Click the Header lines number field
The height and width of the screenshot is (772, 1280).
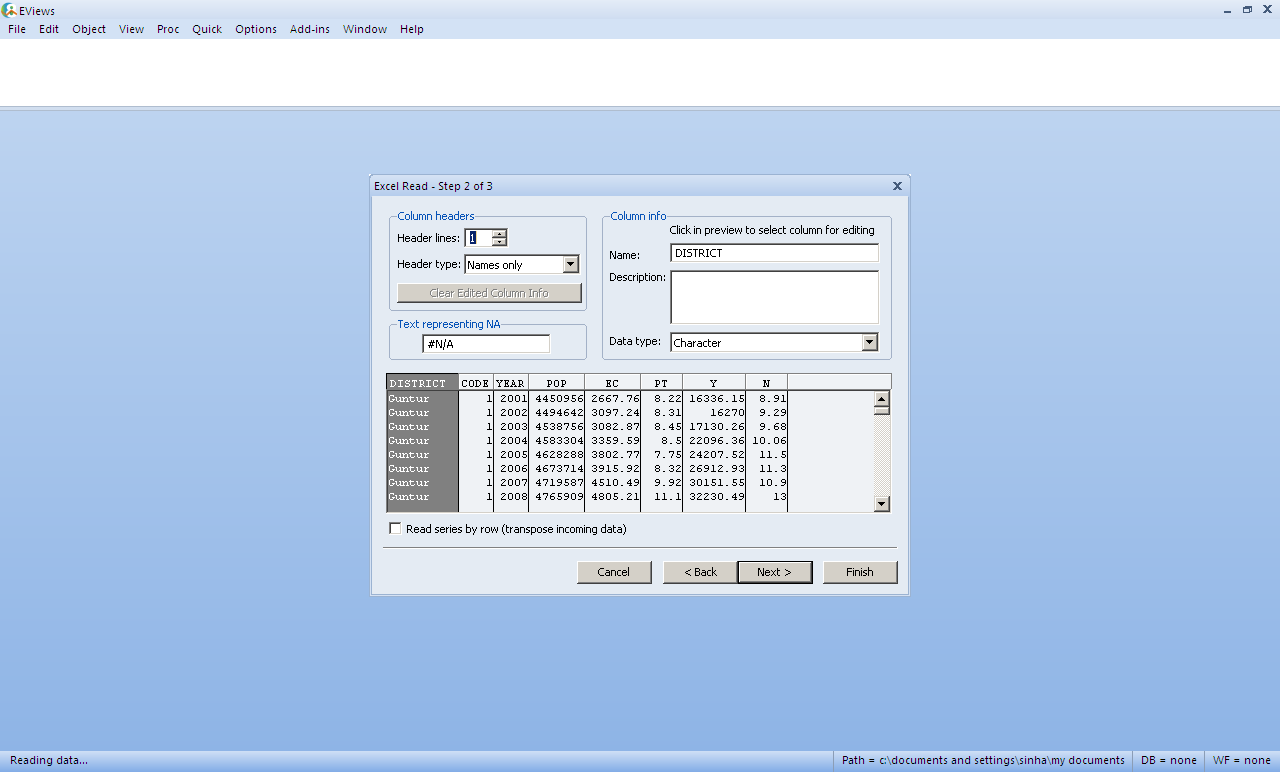click(478, 238)
